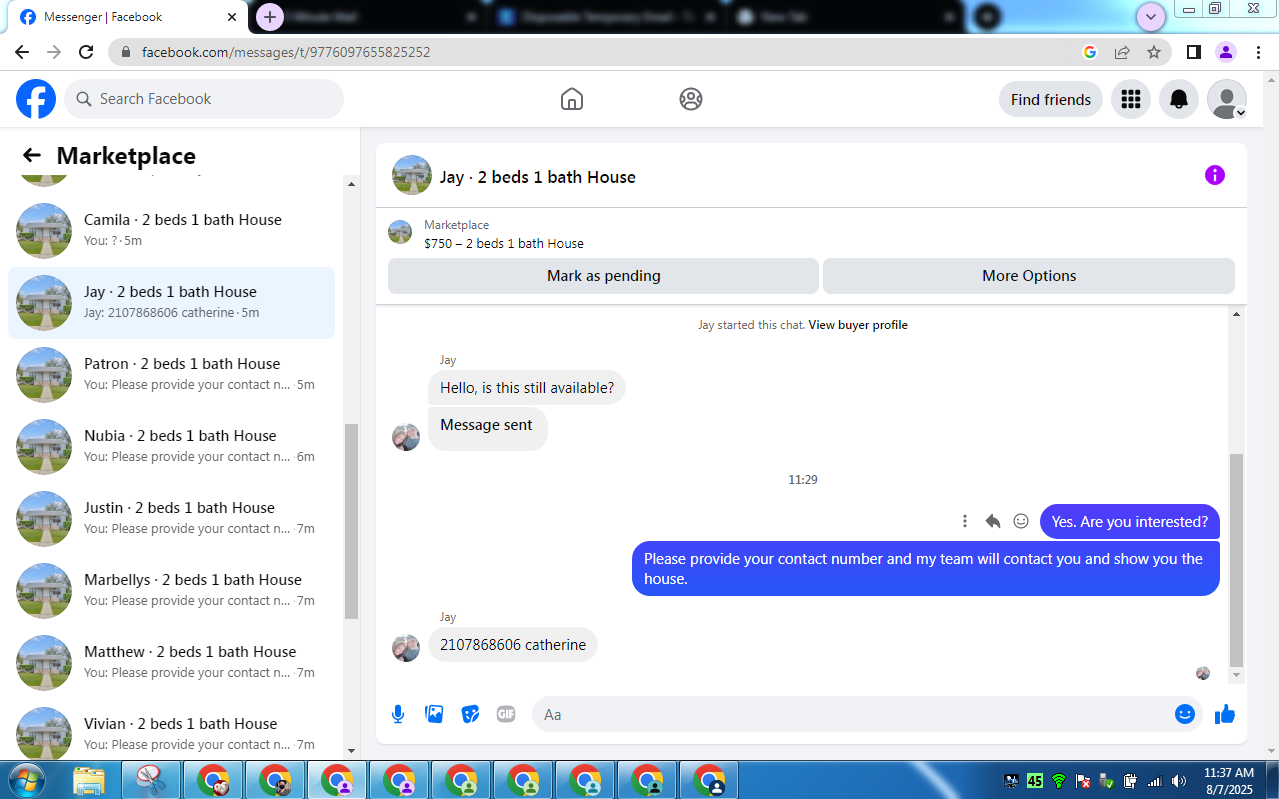Image resolution: width=1279 pixels, height=799 pixels.
Task: Go back from the Marketplace list
Action: [x=32, y=155]
